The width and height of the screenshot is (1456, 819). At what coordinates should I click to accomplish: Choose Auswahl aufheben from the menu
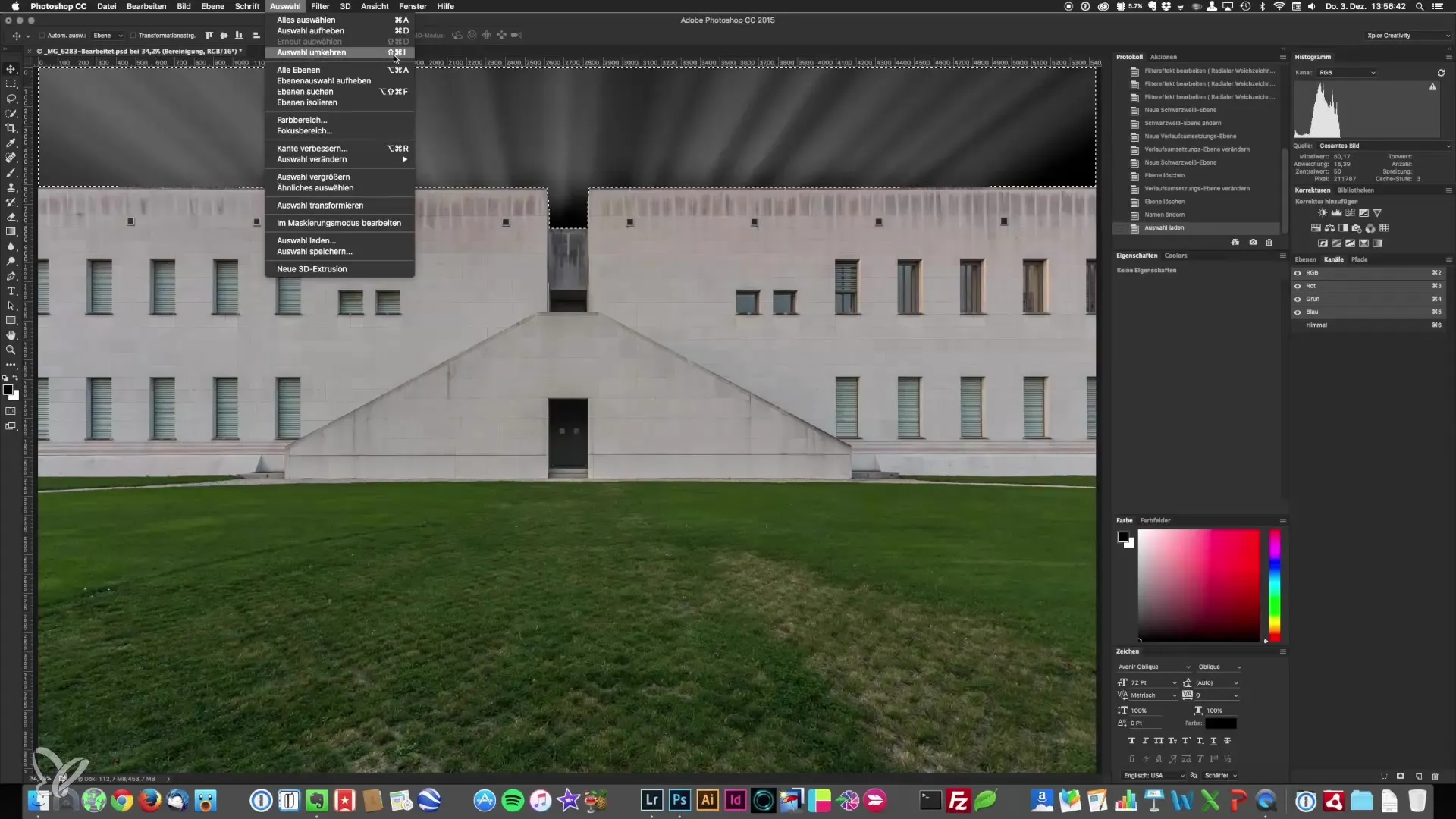coord(340,31)
